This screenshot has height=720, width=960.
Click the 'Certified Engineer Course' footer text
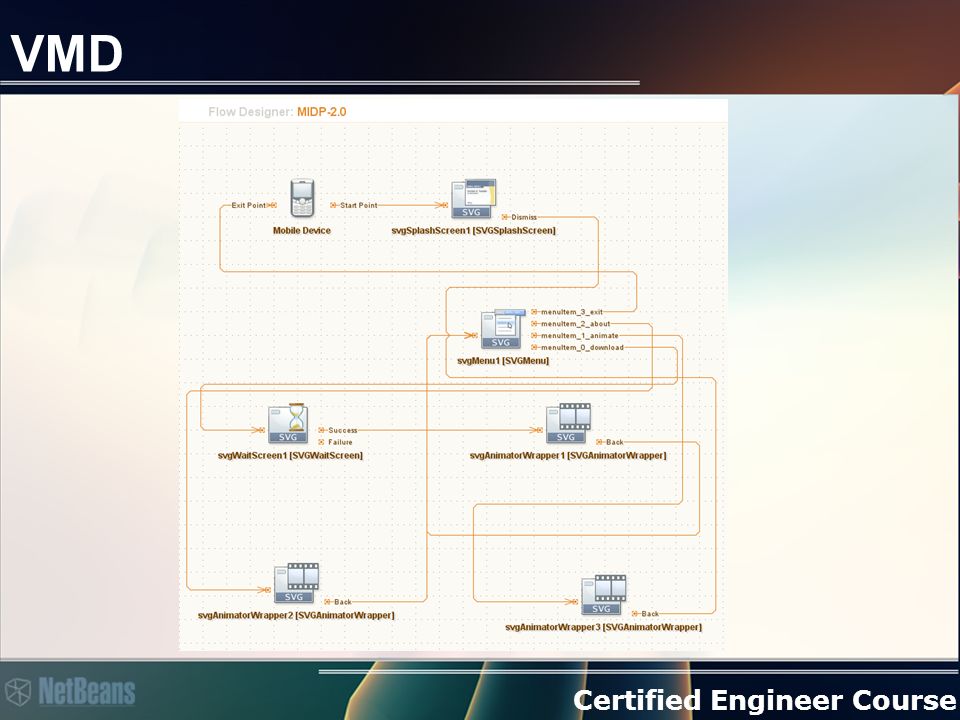tap(765, 700)
